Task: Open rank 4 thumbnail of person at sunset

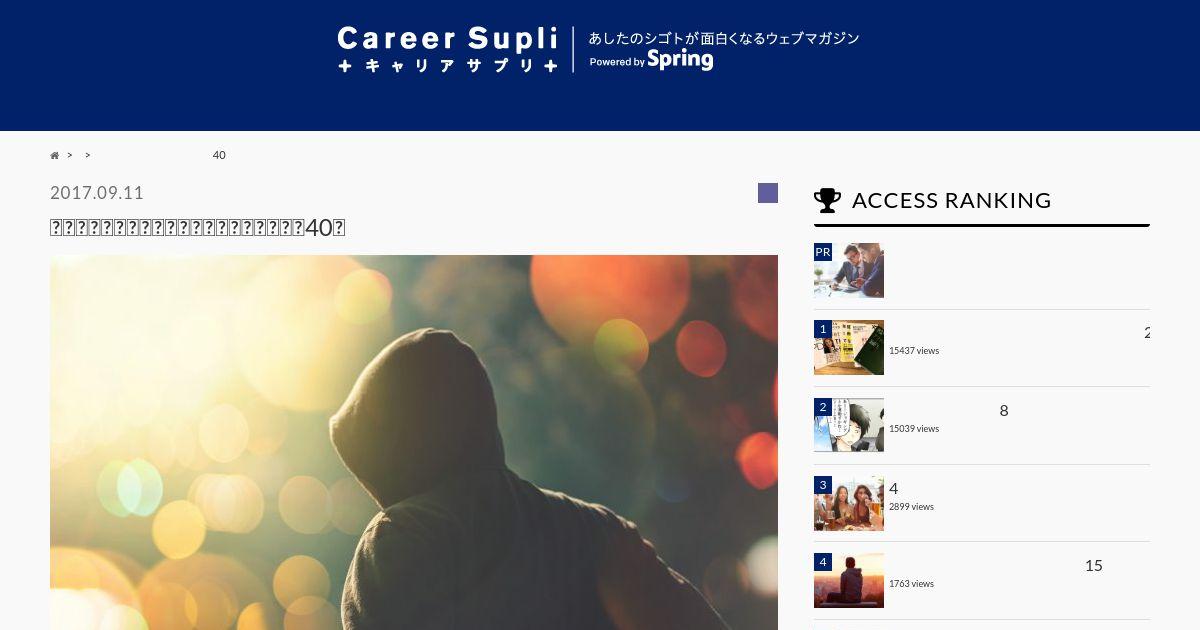Action: coord(849,580)
